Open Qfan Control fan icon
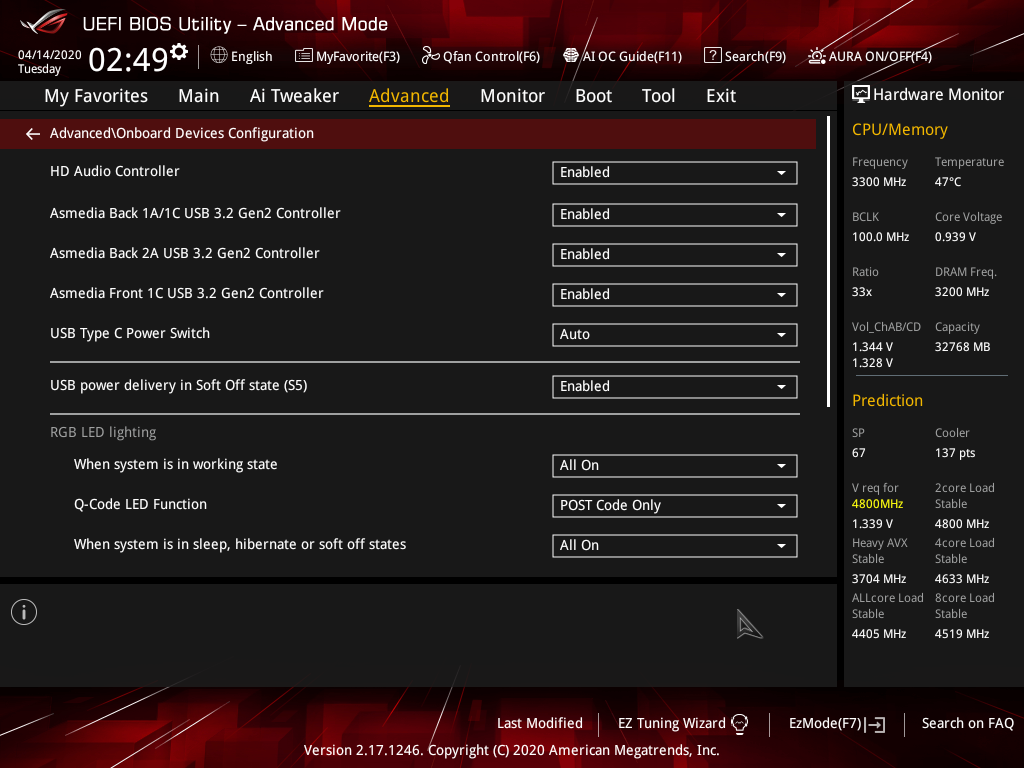 point(430,56)
